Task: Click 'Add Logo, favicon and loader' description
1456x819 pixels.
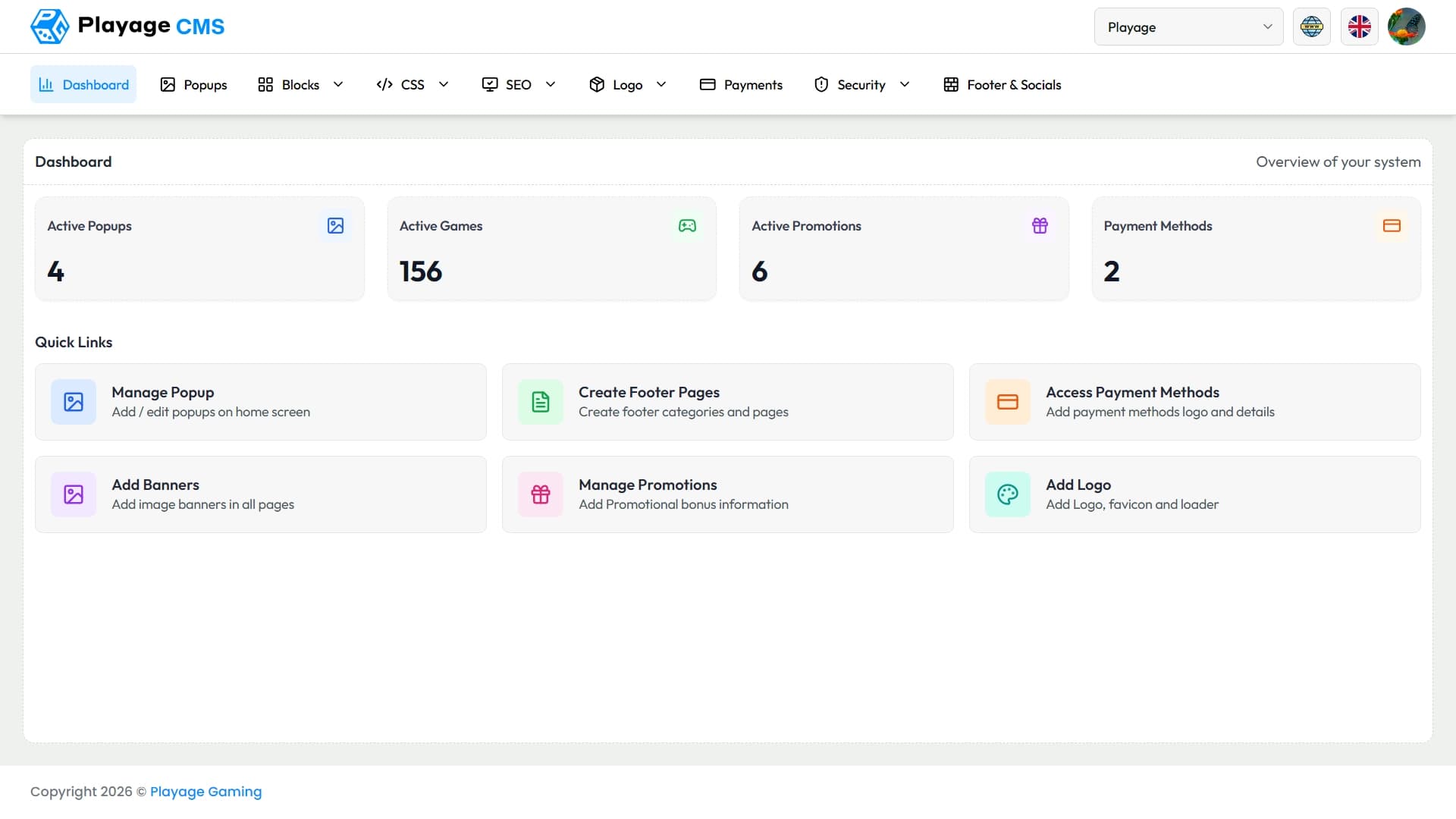Action: coord(1132,504)
